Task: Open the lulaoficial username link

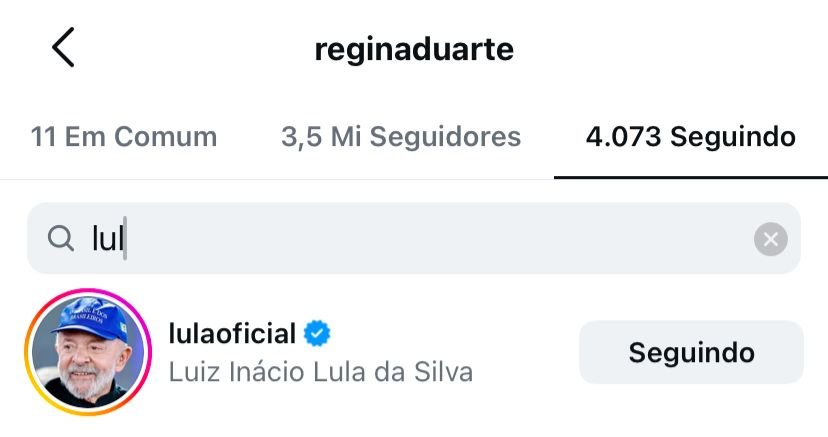Action: (233, 333)
